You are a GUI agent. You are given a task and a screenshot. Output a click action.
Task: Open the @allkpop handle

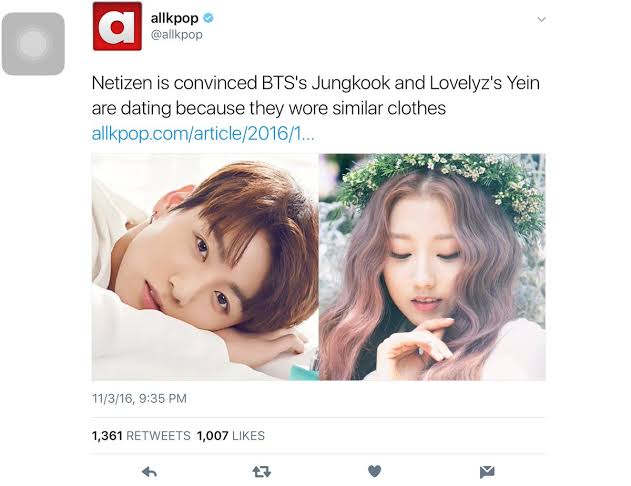176,35
